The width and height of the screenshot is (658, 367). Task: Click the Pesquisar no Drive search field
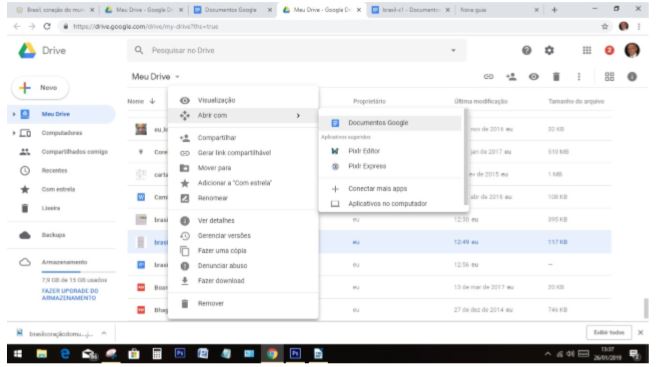[x=296, y=50]
